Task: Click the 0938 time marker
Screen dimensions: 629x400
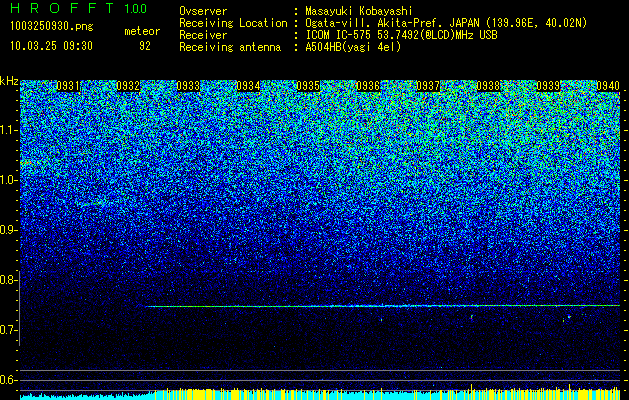Action: coord(488,86)
